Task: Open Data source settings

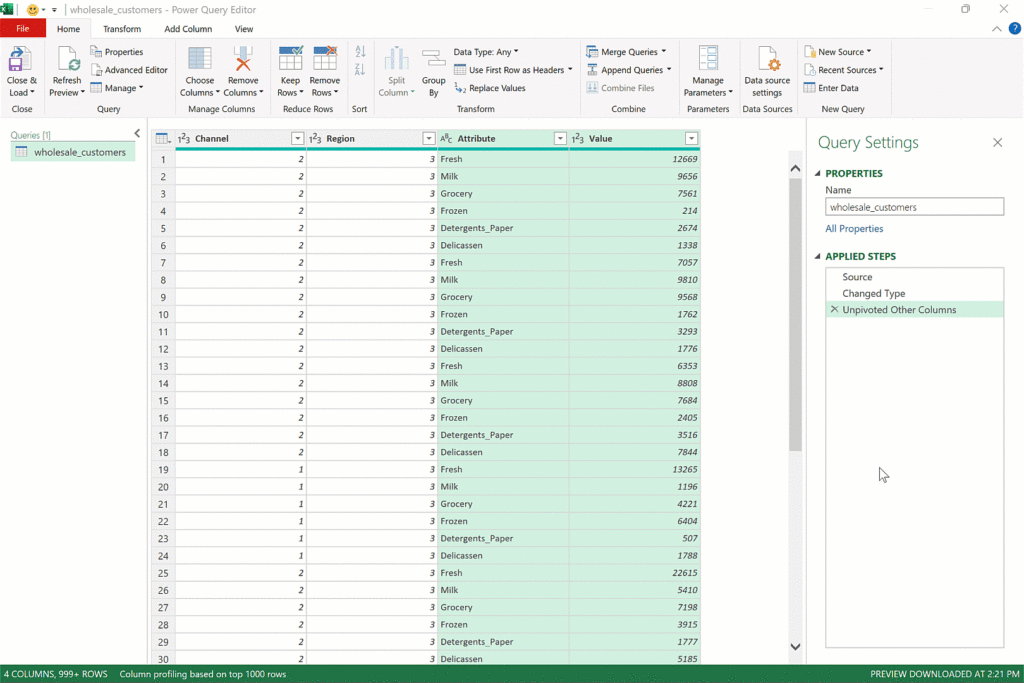Action: point(767,60)
